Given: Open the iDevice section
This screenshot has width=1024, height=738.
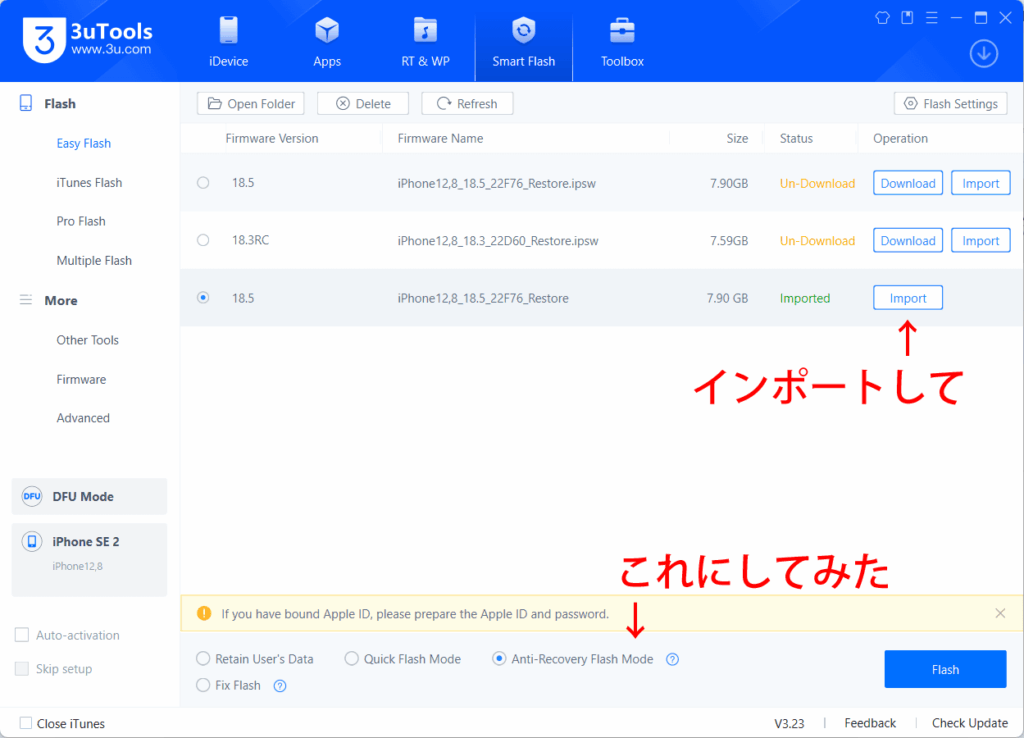Looking at the screenshot, I should [x=228, y=41].
